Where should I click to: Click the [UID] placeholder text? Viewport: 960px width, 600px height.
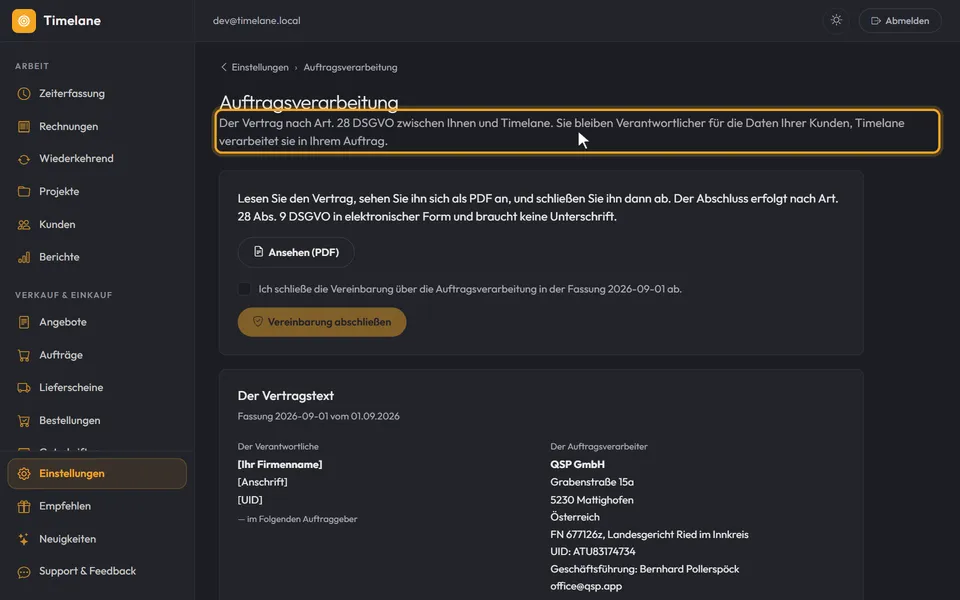coord(250,500)
